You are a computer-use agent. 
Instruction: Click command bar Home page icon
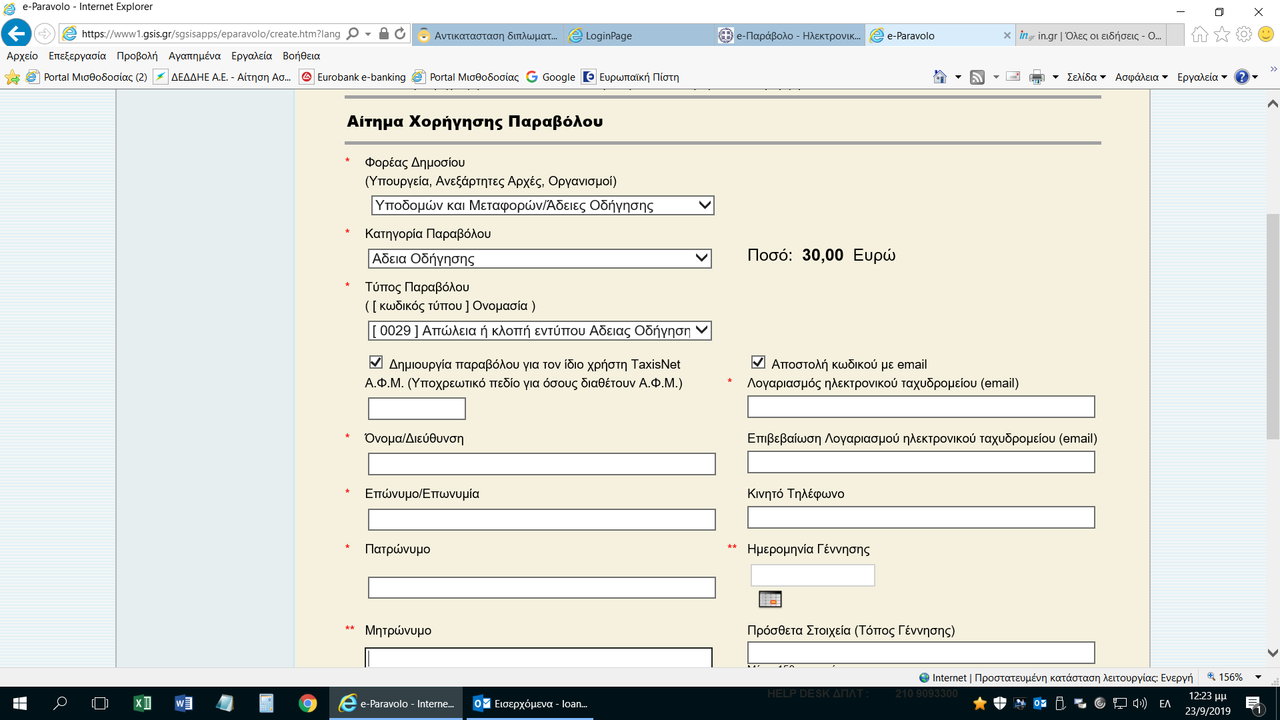click(x=940, y=77)
